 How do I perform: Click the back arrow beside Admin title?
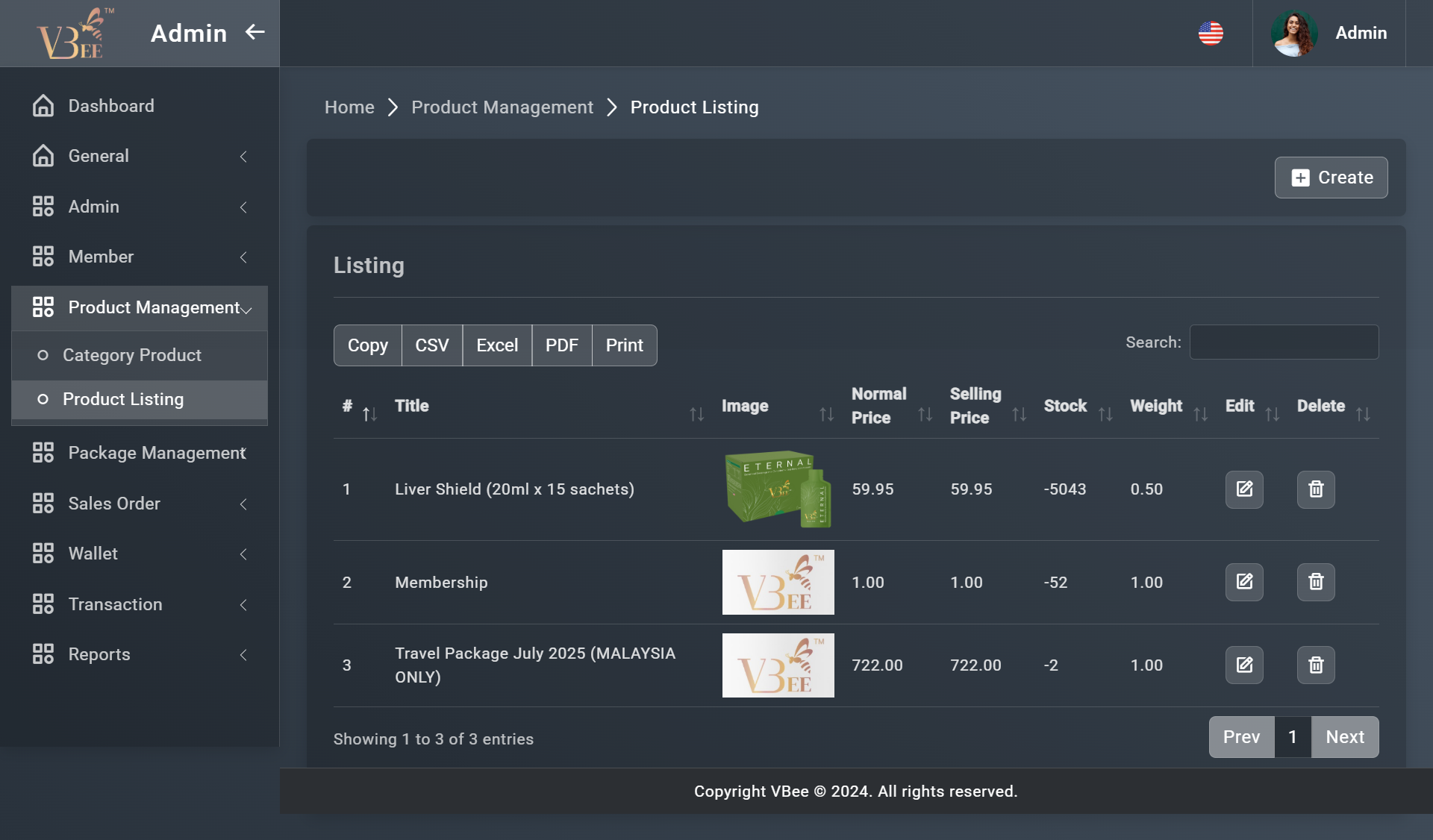[x=255, y=32]
